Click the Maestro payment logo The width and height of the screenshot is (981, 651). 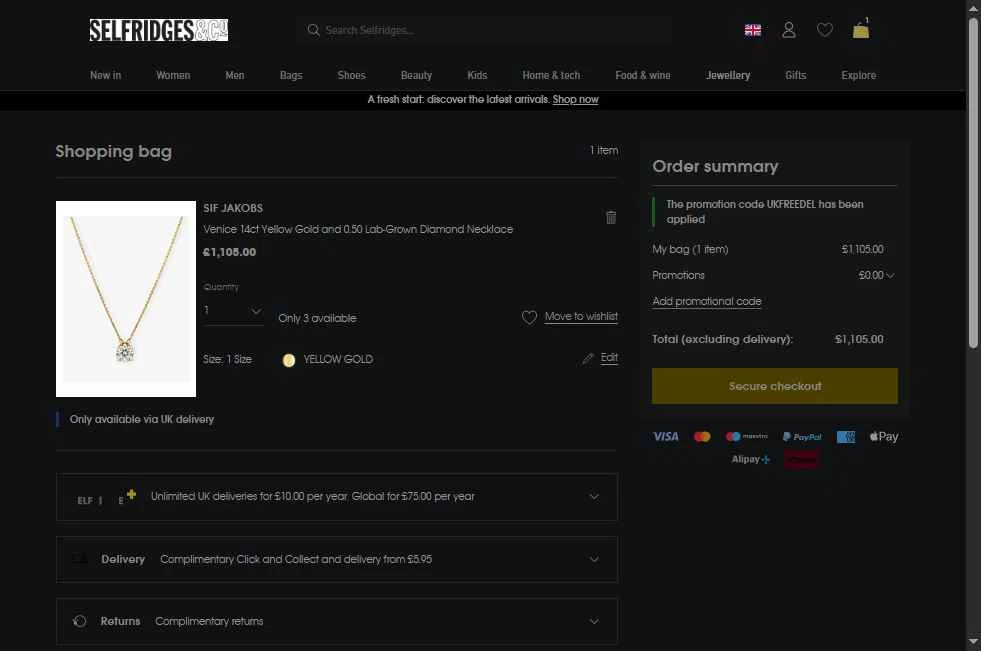[x=746, y=437]
